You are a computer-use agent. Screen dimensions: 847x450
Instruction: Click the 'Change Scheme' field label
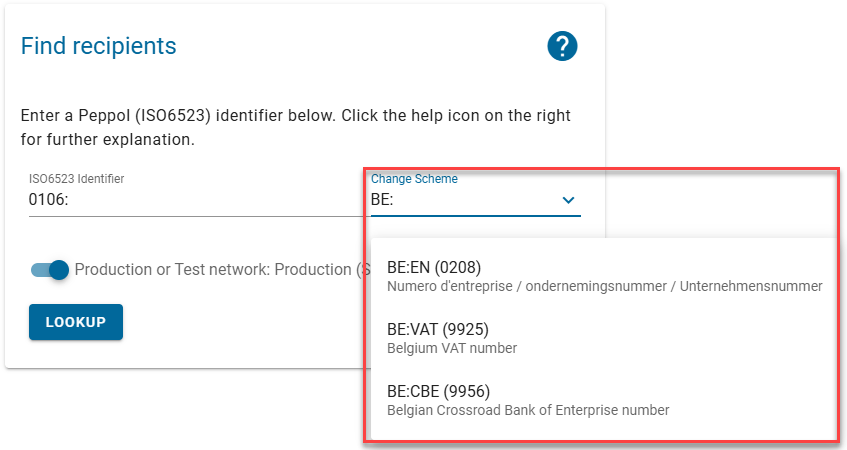[x=414, y=179]
